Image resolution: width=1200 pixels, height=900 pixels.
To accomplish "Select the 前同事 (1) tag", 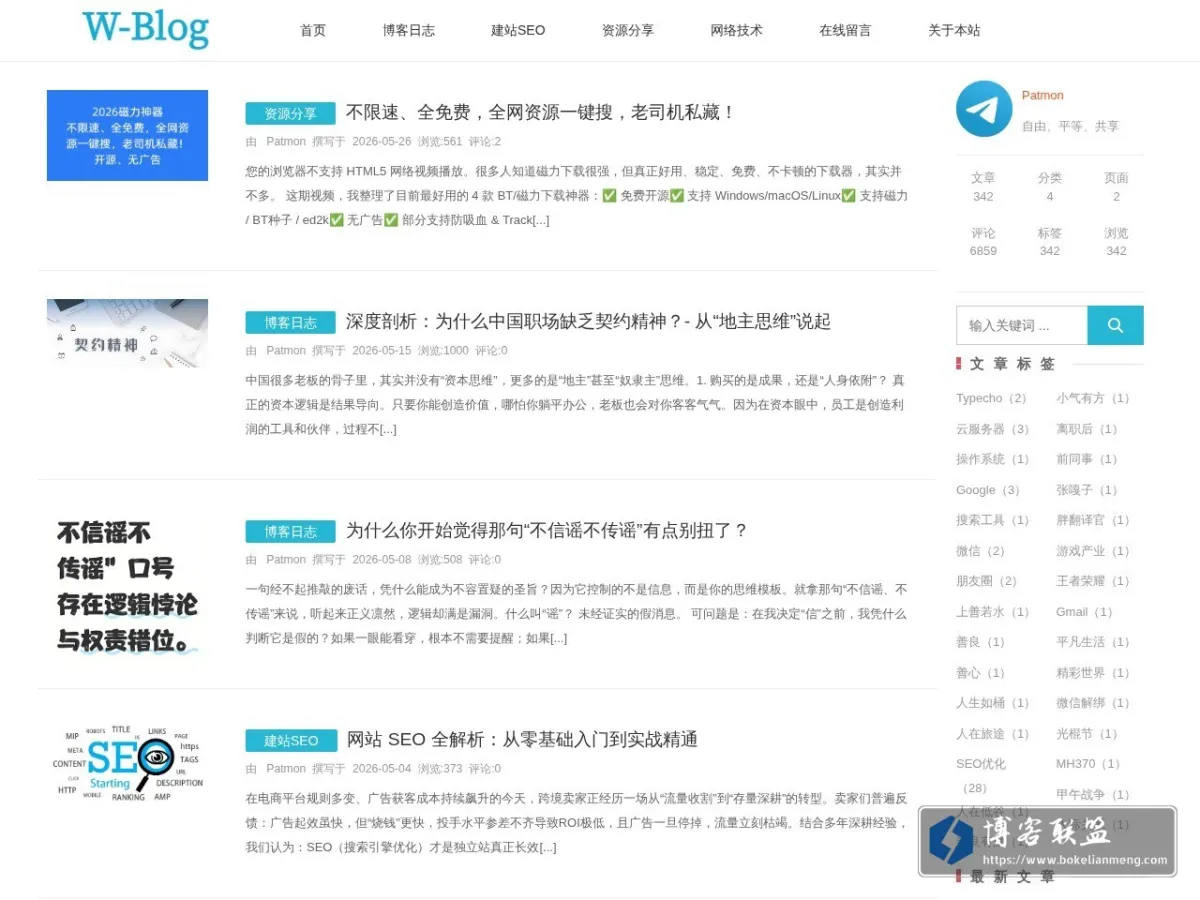I will (1086, 459).
